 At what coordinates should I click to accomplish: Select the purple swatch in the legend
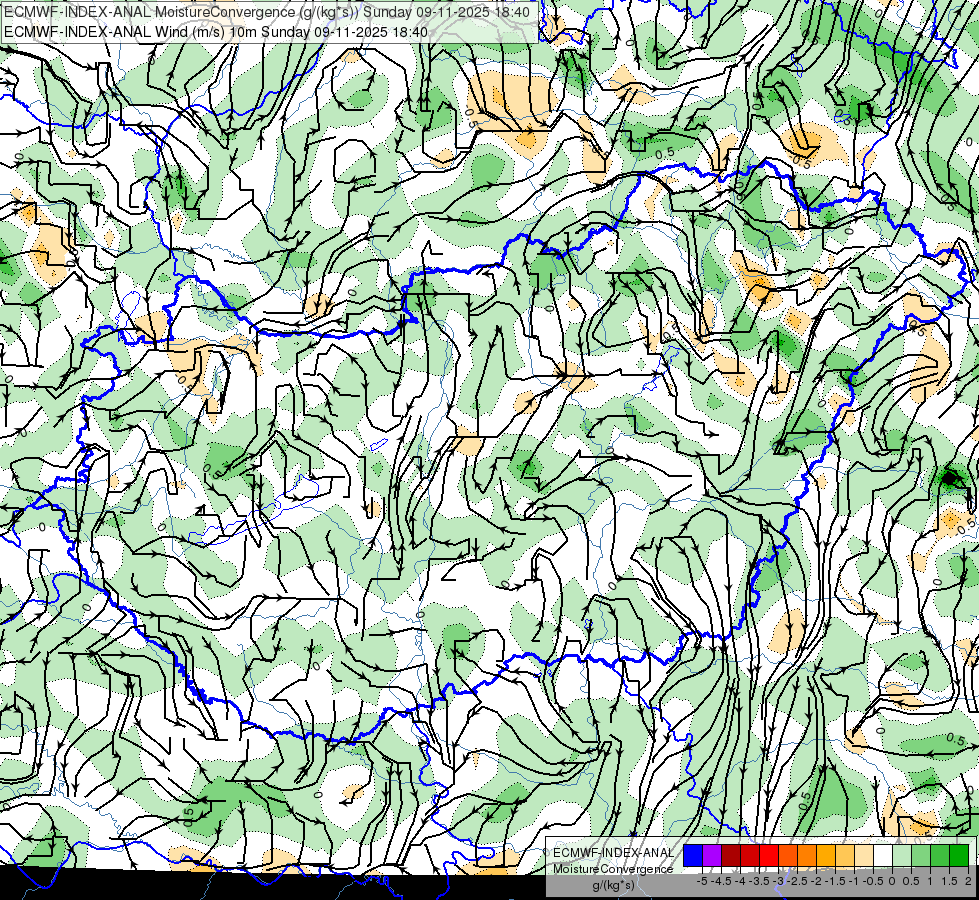[712, 855]
